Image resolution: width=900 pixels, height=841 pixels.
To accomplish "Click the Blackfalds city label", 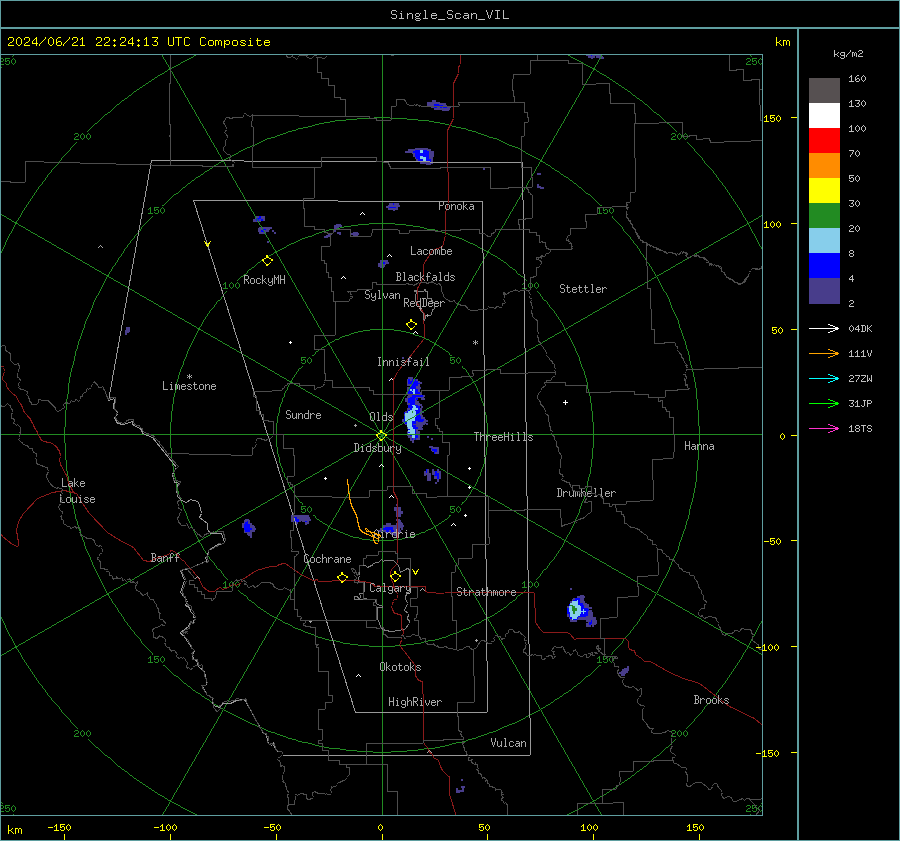I will point(425,277).
